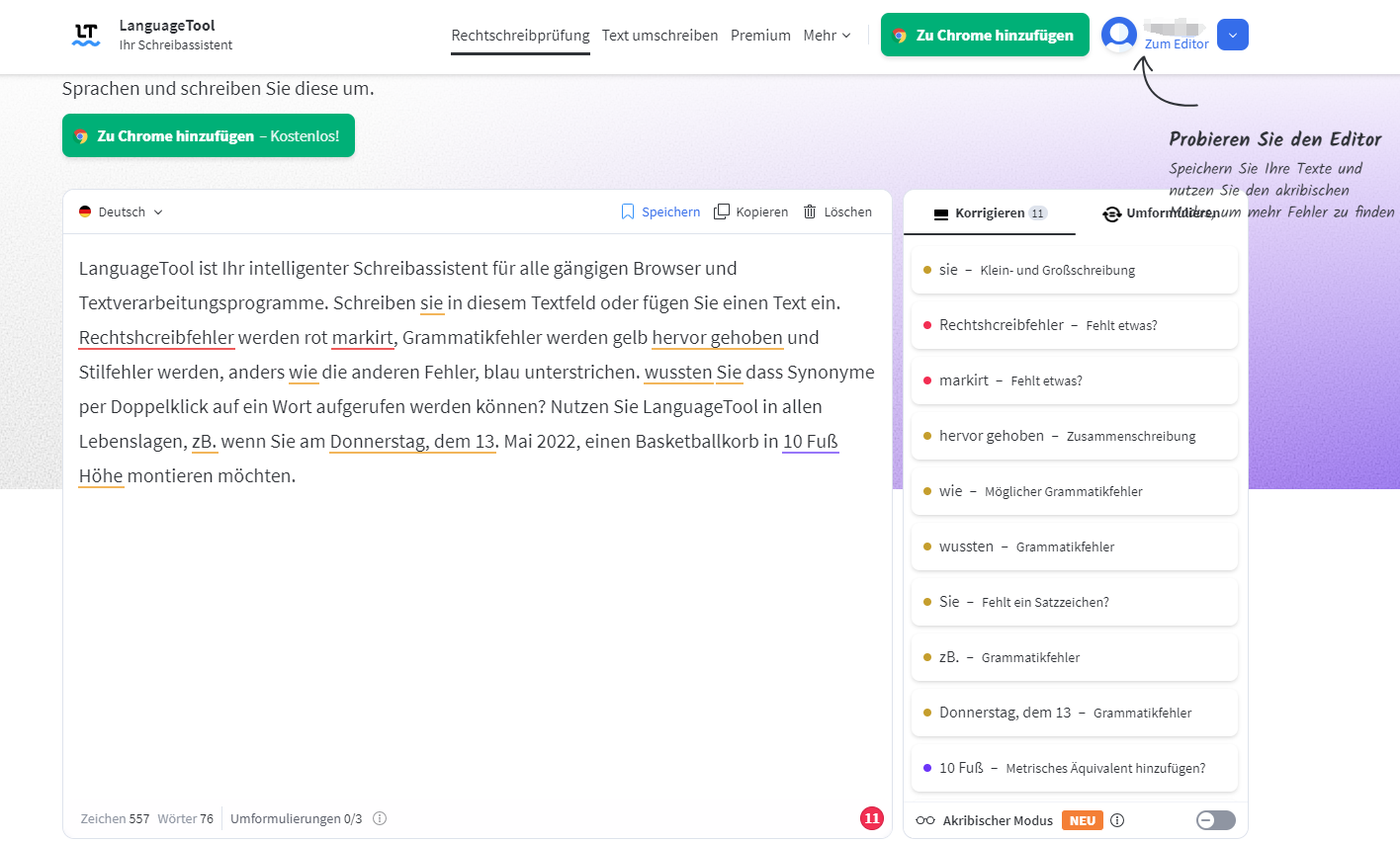Click the Chrome icon in header button
This screenshot has height=843, width=1400.
[900, 36]
